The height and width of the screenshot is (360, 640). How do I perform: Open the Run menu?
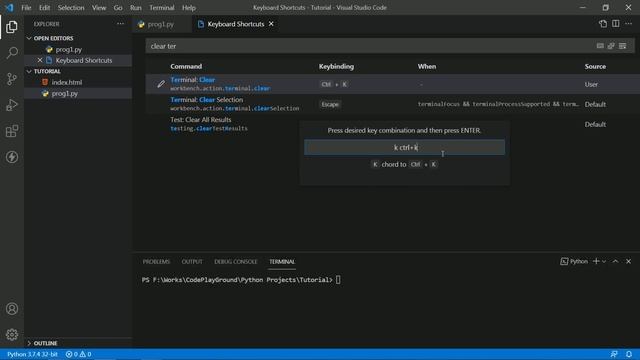(136, 7)
